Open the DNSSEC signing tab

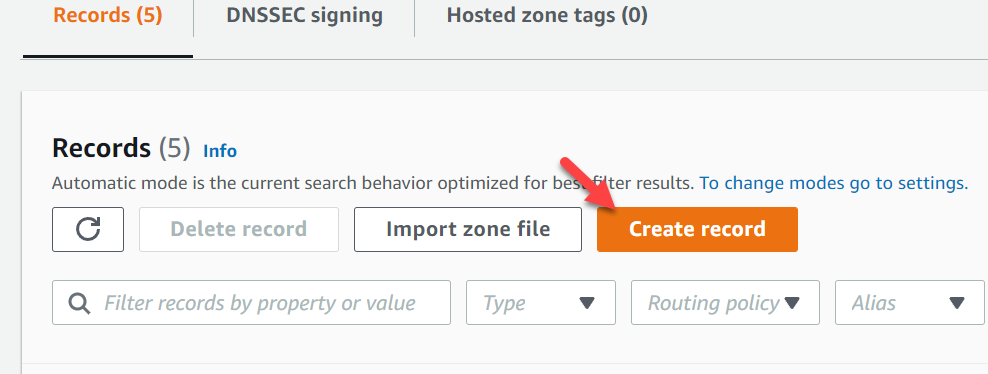click(x=304, y=15)
